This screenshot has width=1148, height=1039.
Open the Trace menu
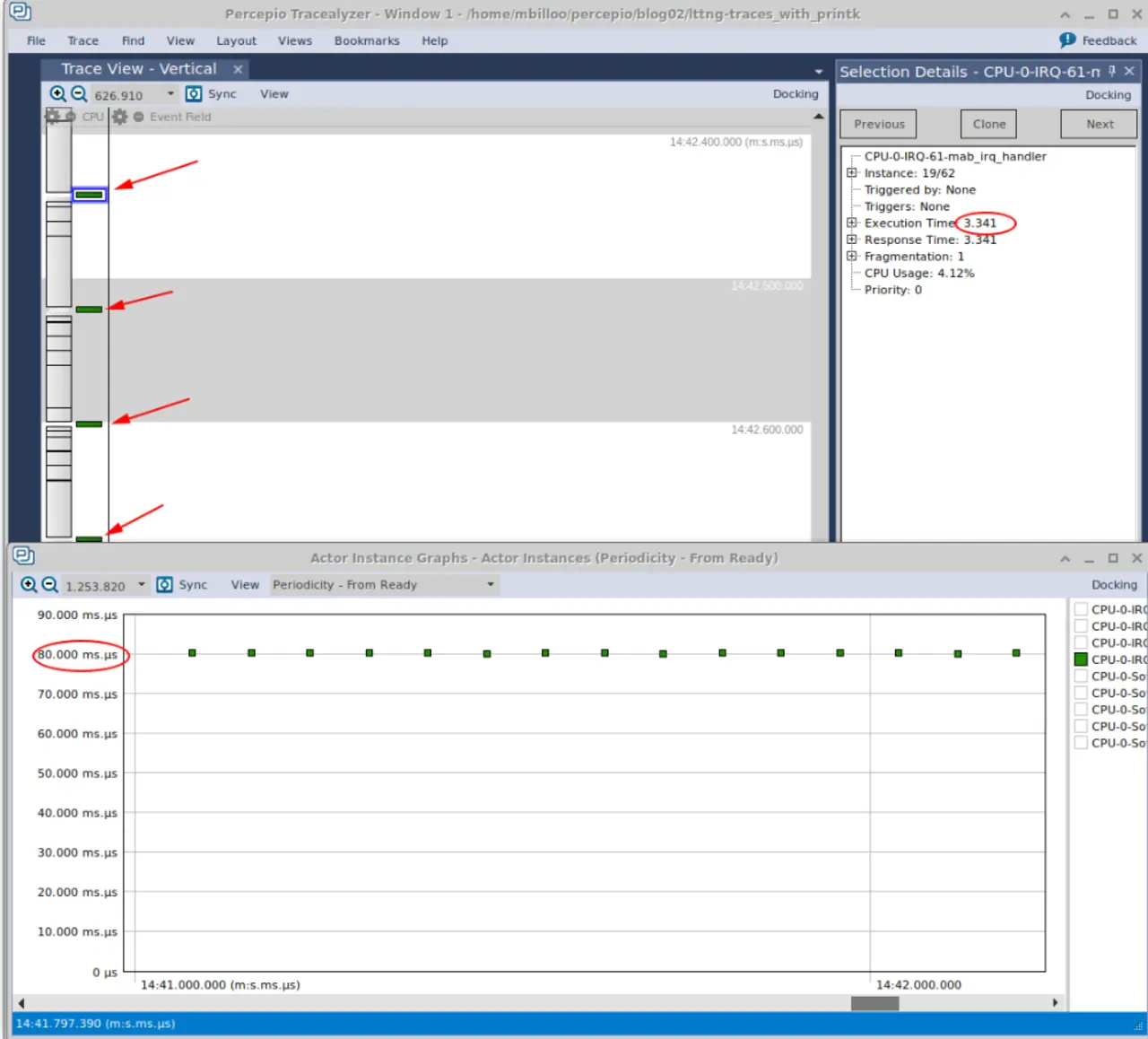[x=83, y=40]
